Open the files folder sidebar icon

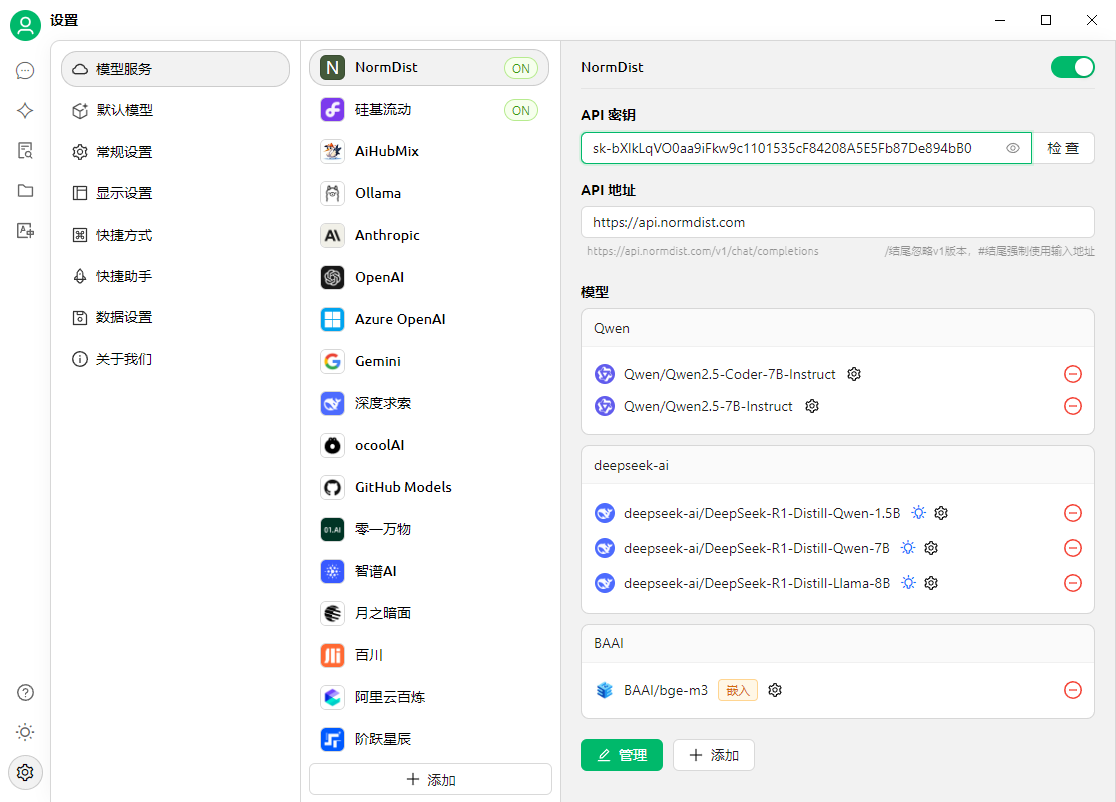pos(25,190)
